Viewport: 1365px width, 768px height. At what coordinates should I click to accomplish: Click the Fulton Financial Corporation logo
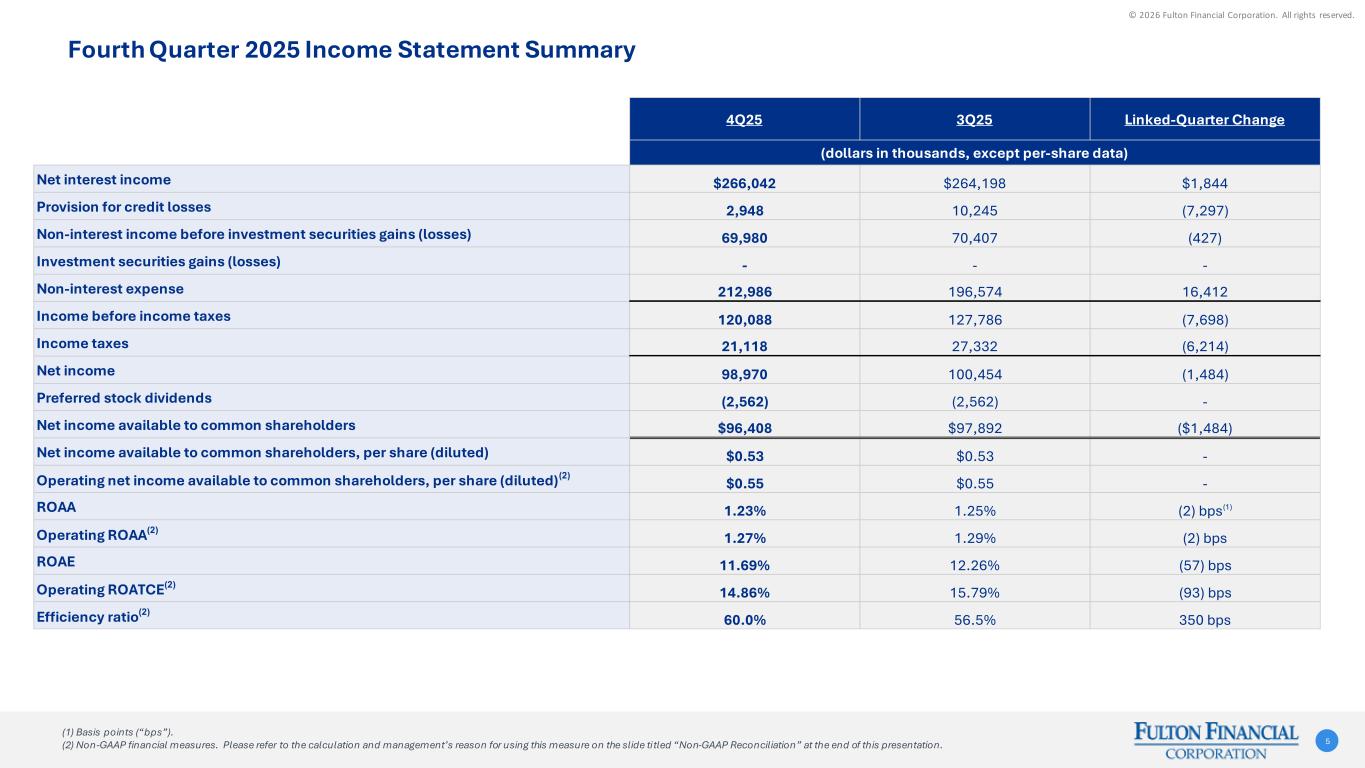[x=1215, y=740]
